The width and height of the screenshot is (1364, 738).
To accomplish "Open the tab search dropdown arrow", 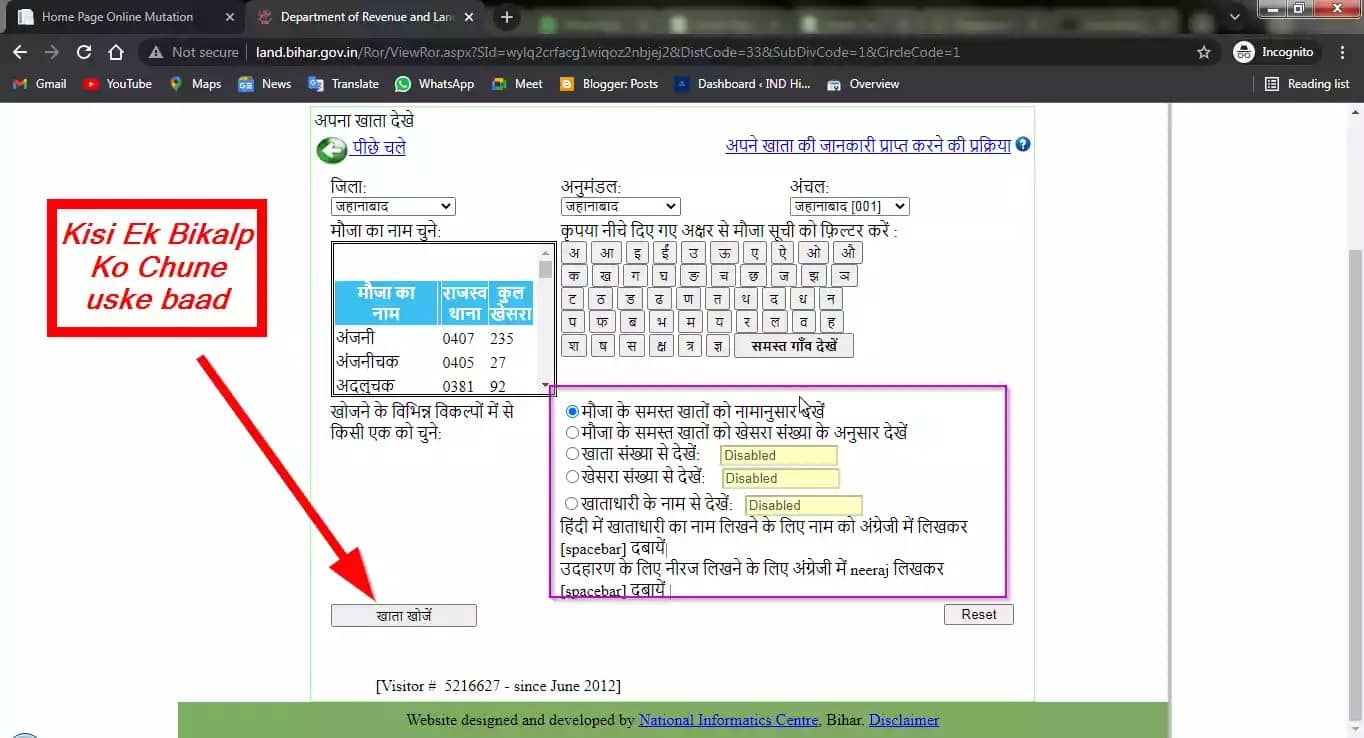I will (x=1234, y=17).
